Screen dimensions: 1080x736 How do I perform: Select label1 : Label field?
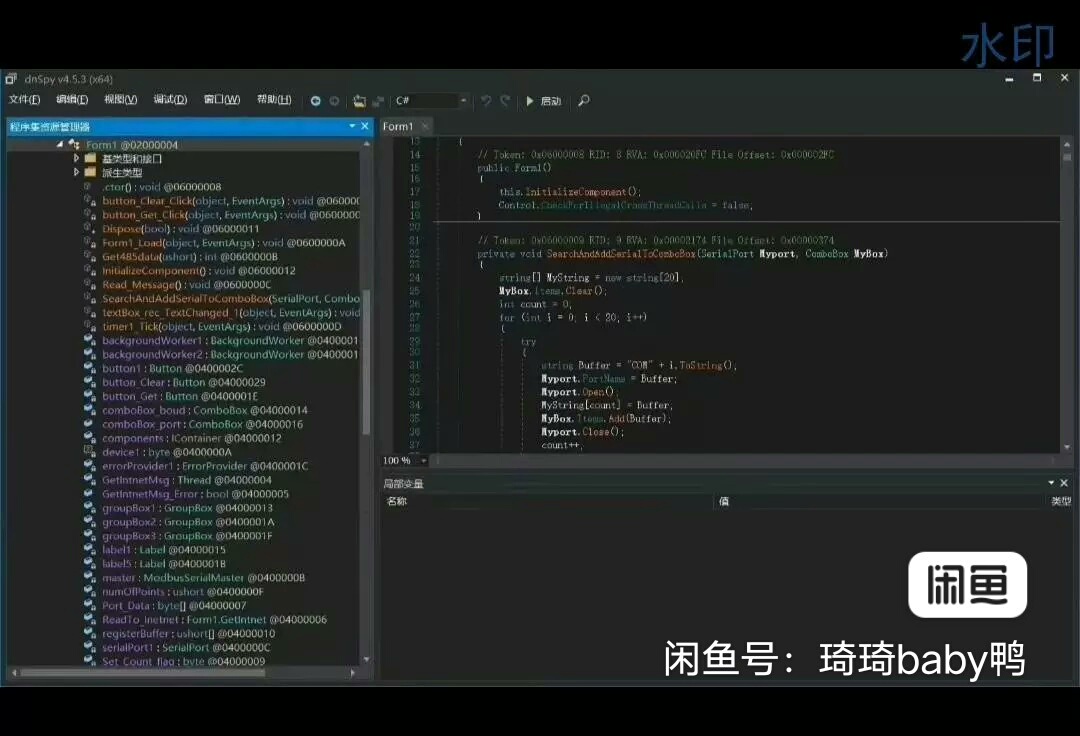(164, 549)
